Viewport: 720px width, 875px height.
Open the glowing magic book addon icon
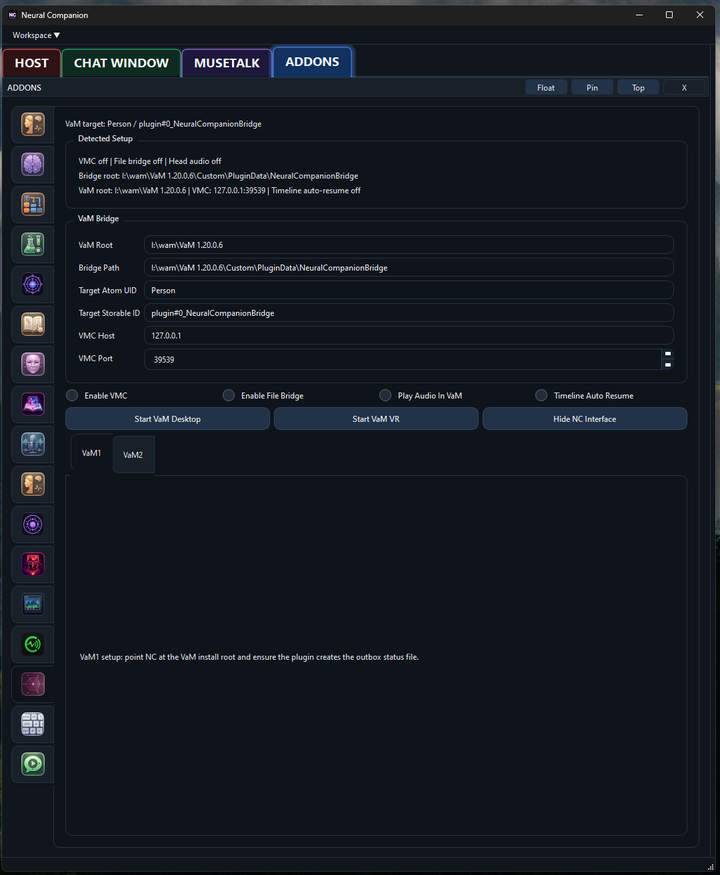click(33, 404)
